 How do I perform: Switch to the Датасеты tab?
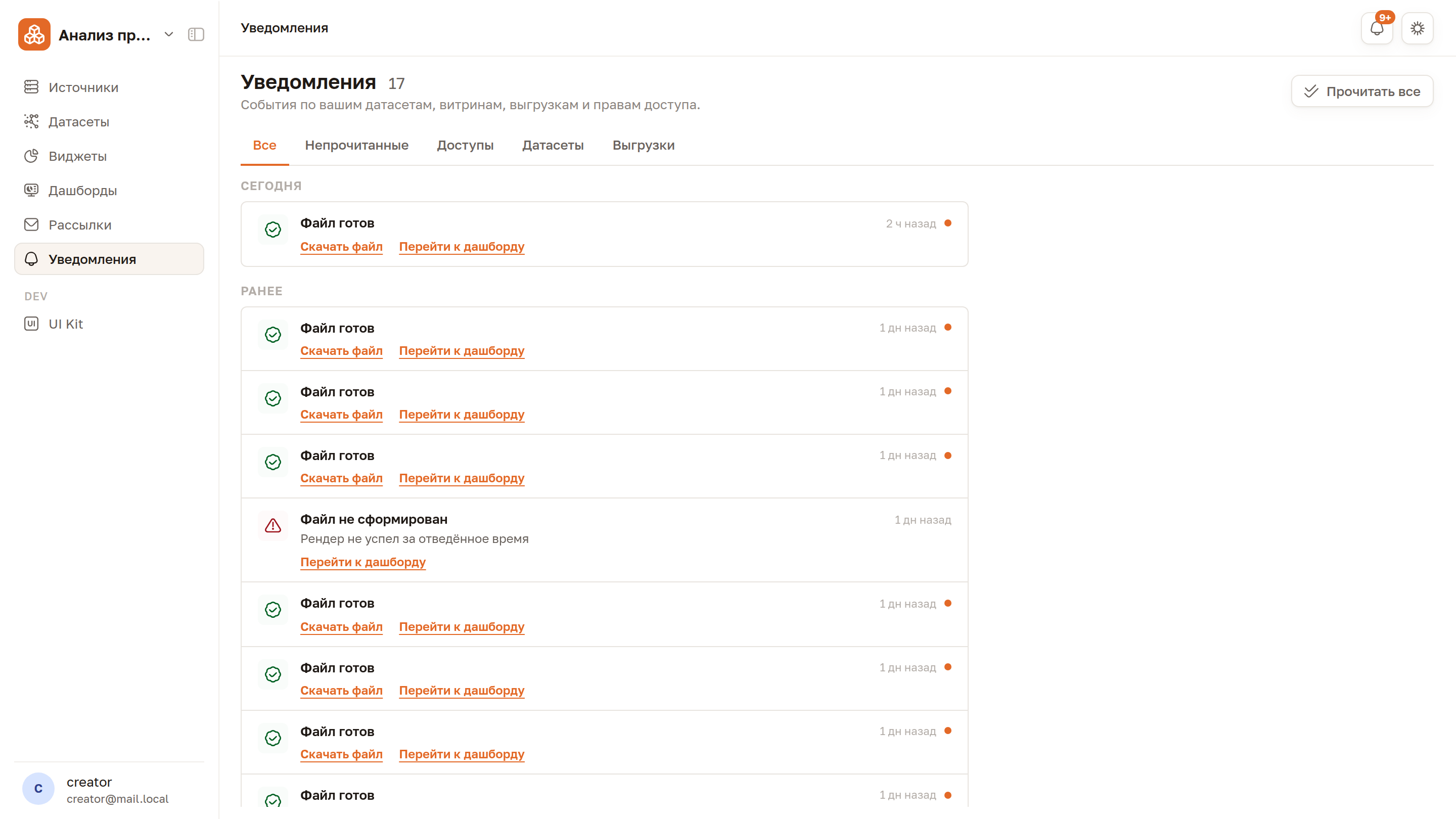click(553, 145)
